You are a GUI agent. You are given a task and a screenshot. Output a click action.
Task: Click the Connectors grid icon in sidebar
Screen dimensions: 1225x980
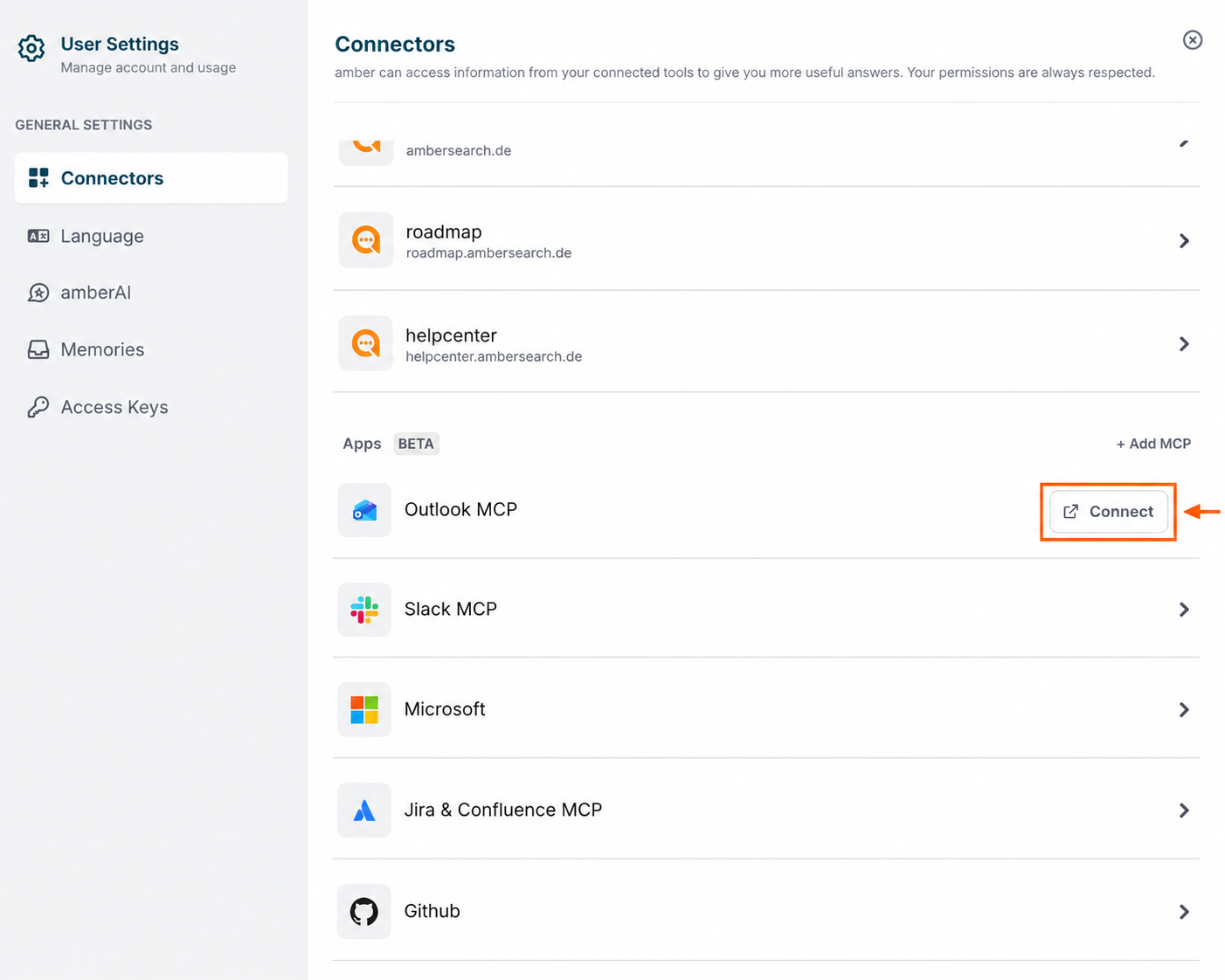pos(38,178)
